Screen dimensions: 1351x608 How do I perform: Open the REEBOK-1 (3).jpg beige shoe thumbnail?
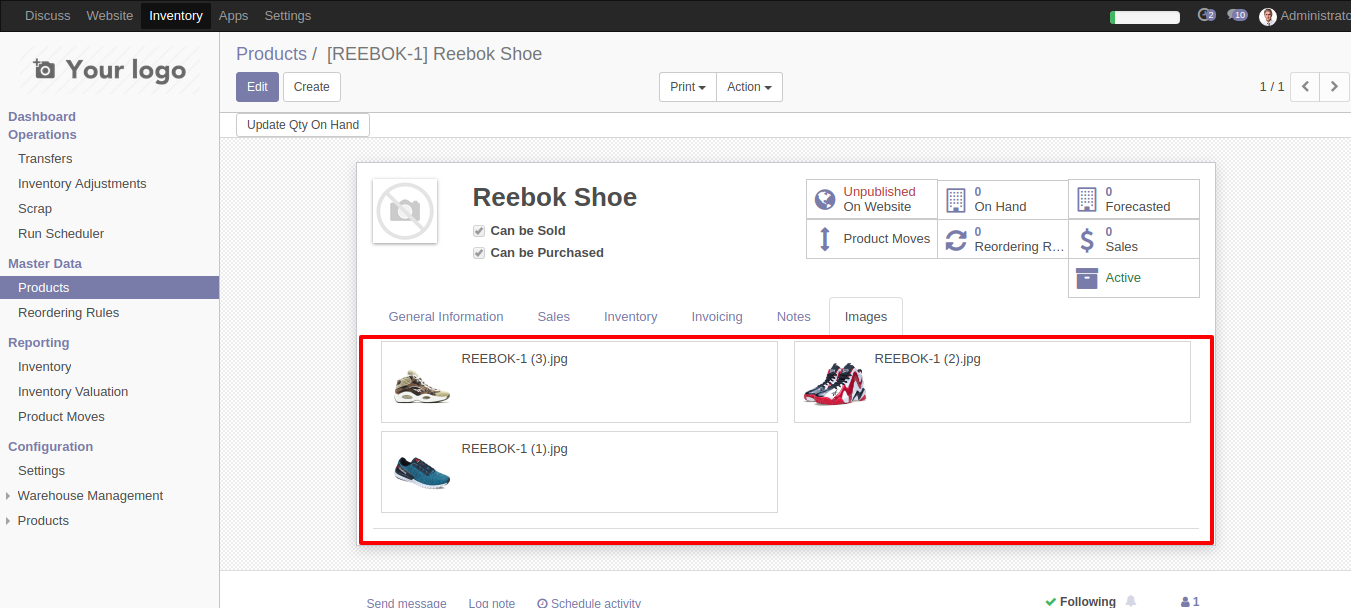pyautogui.click(x=422, y=386)
